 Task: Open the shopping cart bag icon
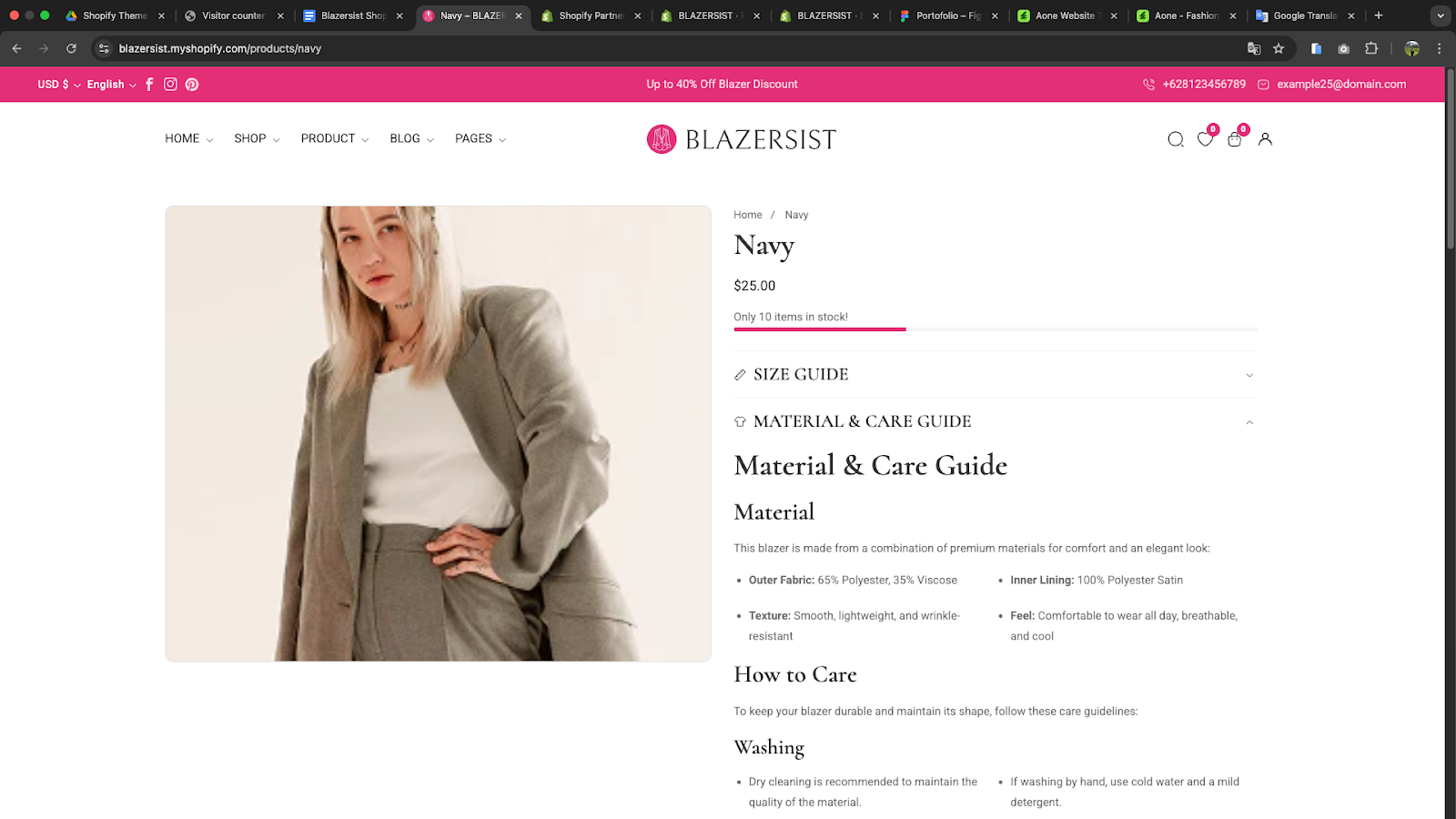pyautogui.click(x=1235, y=139)
